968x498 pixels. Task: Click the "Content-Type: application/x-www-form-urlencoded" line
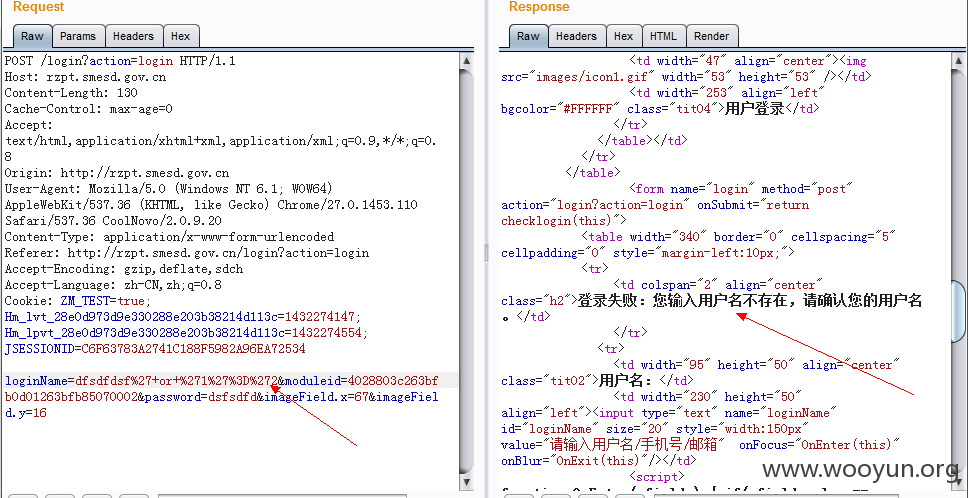coord(169,237)
